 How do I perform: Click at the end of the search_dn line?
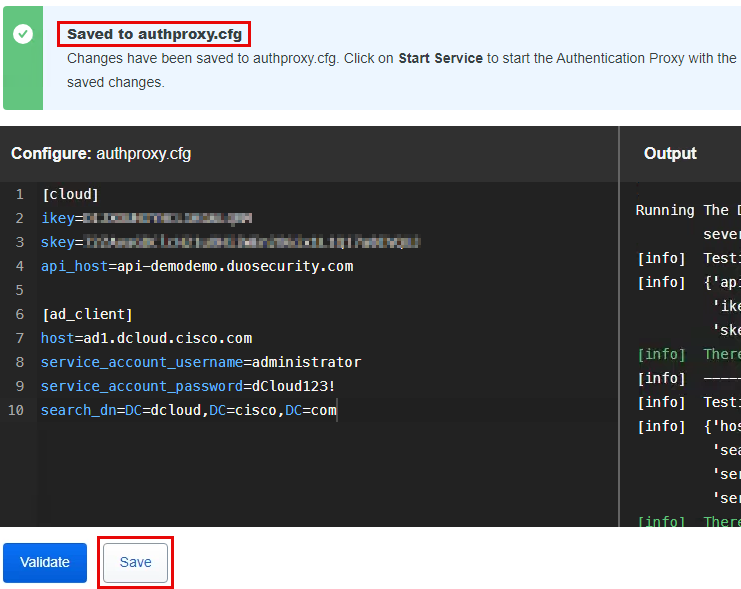337,410
